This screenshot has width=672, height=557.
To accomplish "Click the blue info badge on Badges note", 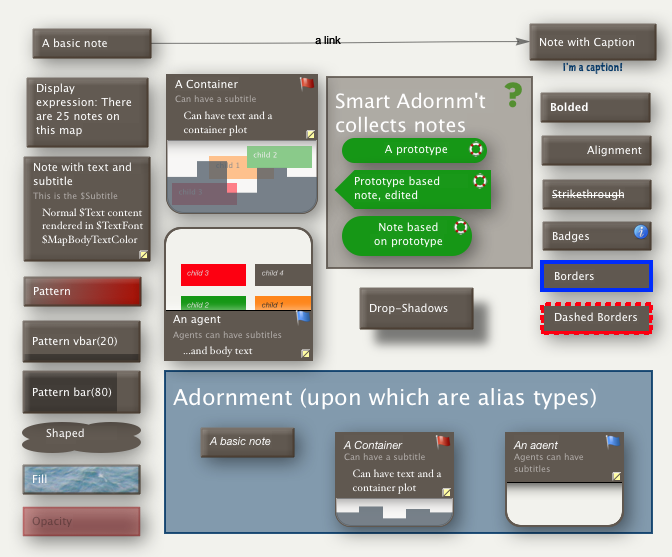I will 641,232.
